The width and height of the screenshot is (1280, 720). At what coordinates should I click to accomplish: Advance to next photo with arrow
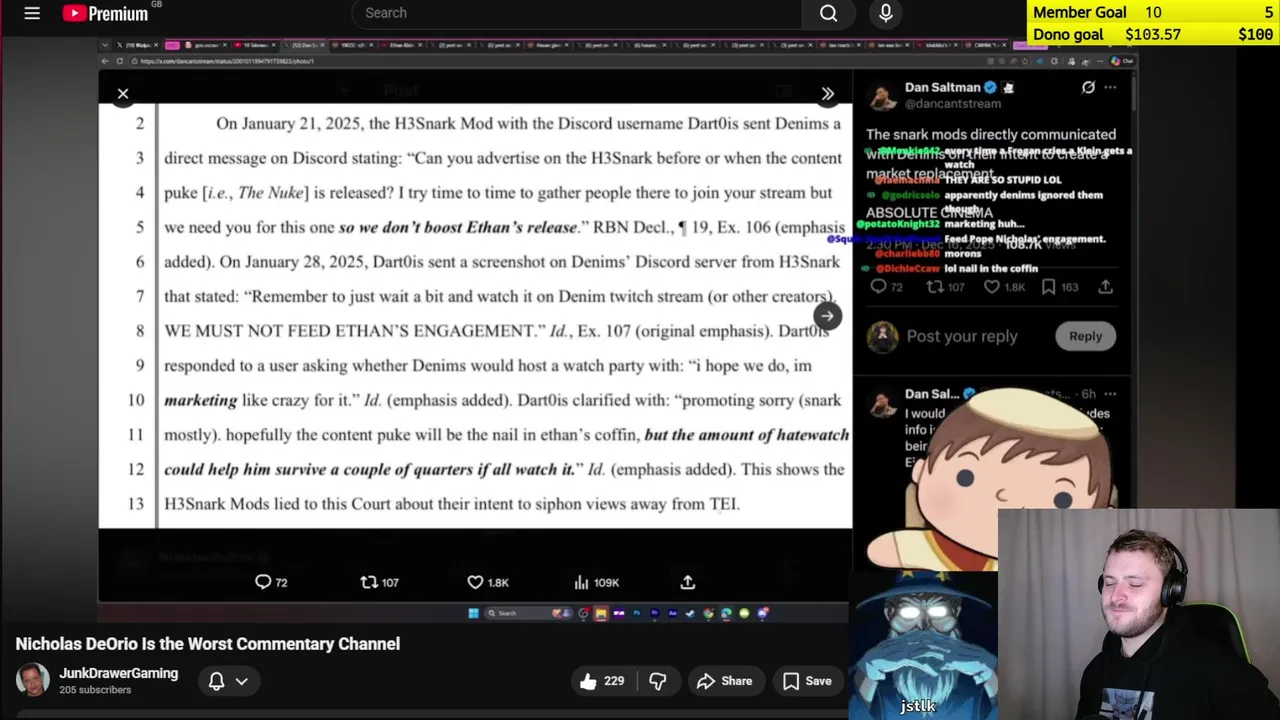[827, 316]
